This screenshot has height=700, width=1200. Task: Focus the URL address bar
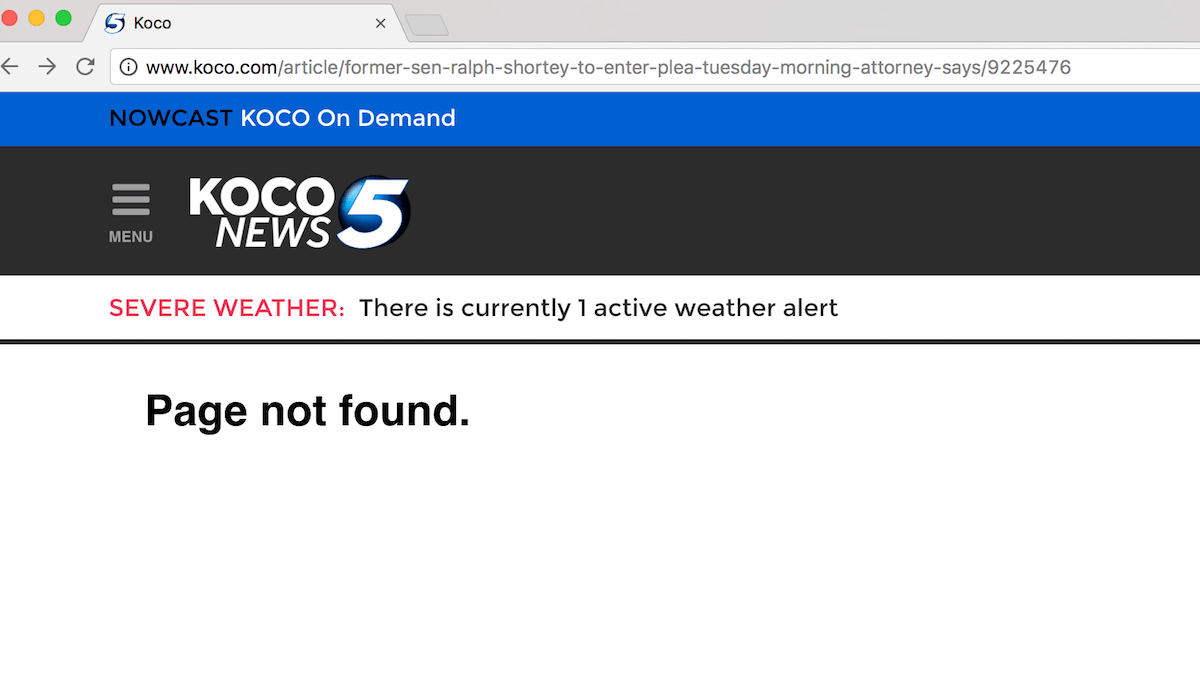(x=655, y=67)
